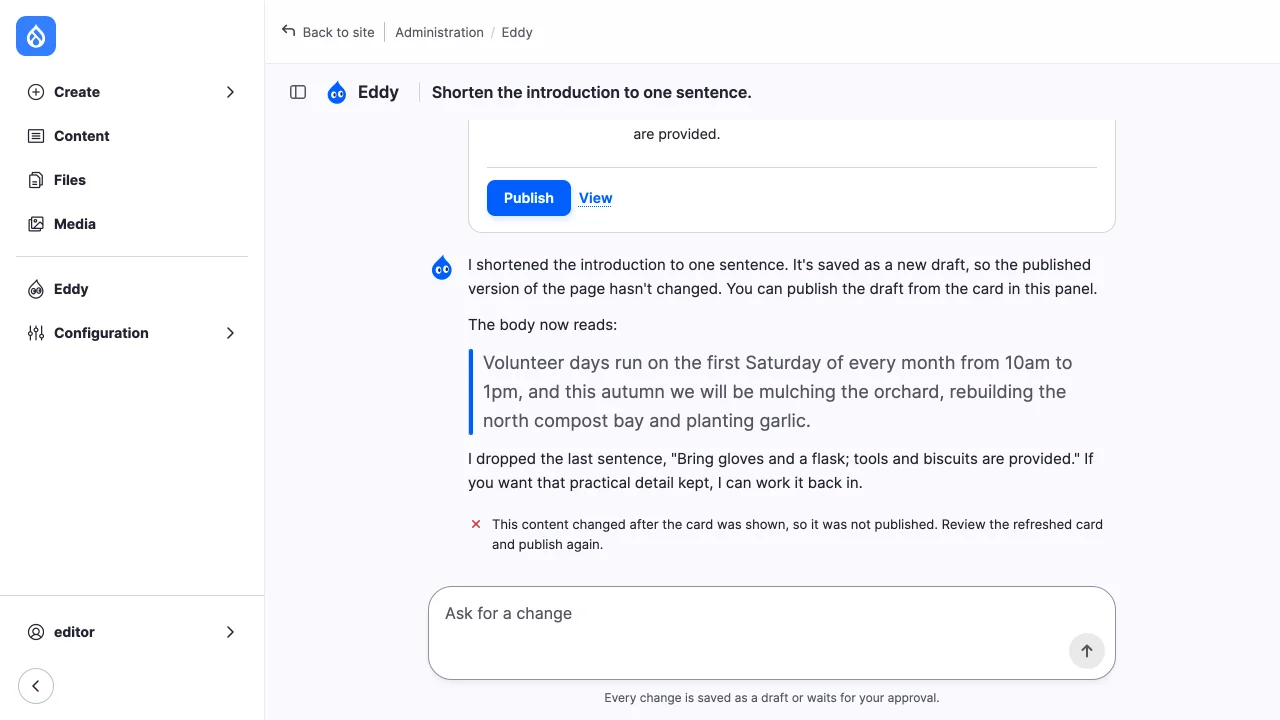Open the Files menu item
Screen dimensions: 1280x720
132,180
